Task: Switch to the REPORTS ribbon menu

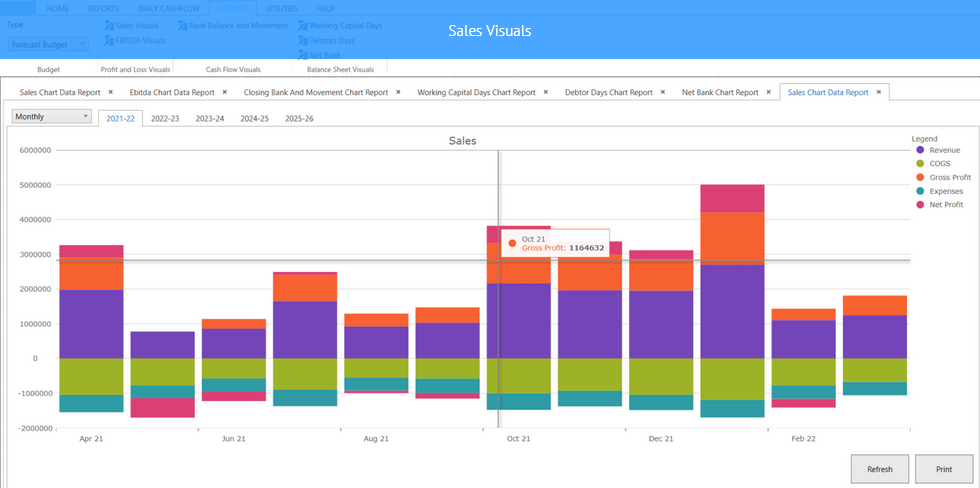Action: (103, 8)
